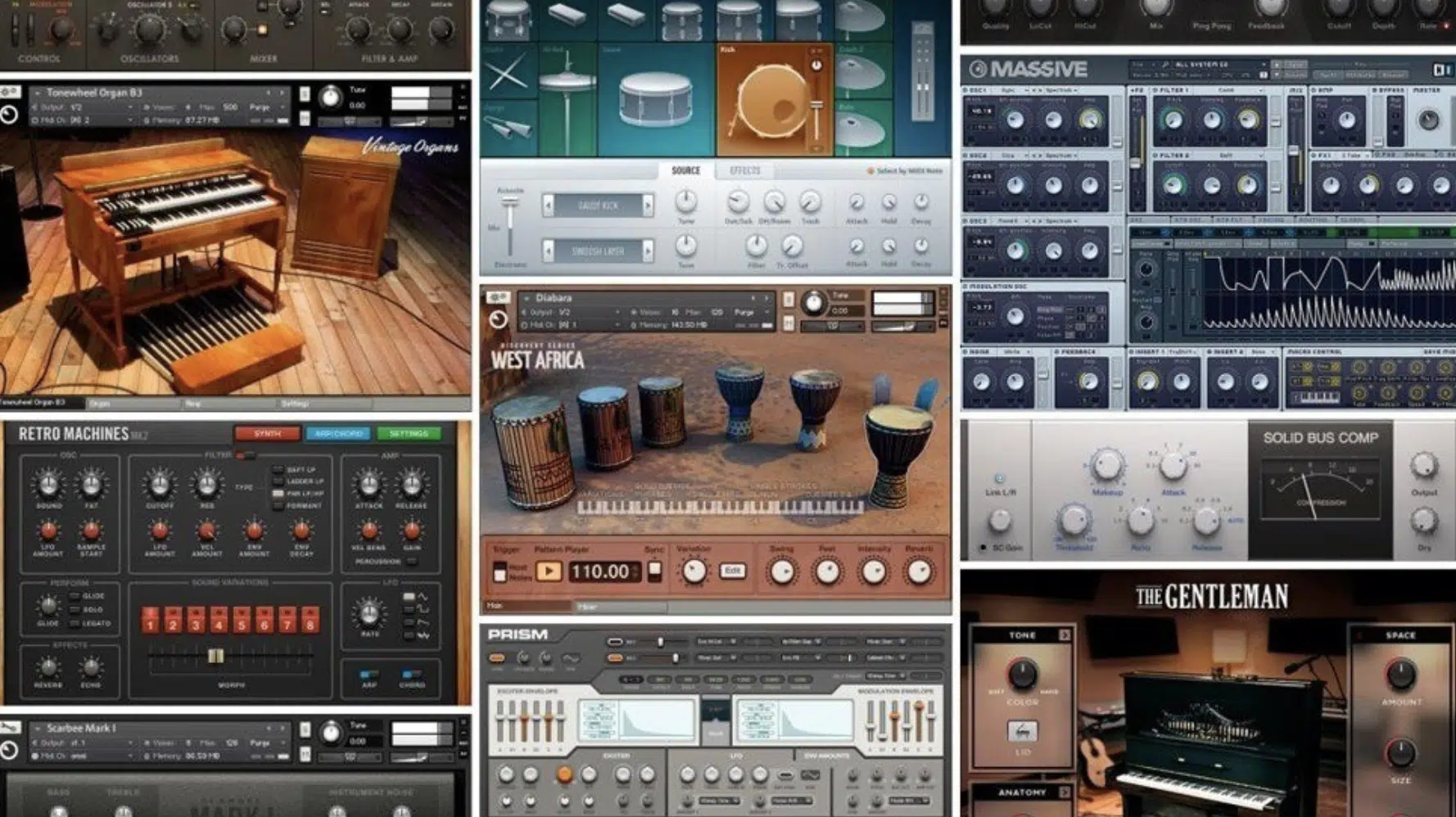Select the crossed drumsticks pad
The height and width of the screenshot is (817, 1456).
coord(508,72)
